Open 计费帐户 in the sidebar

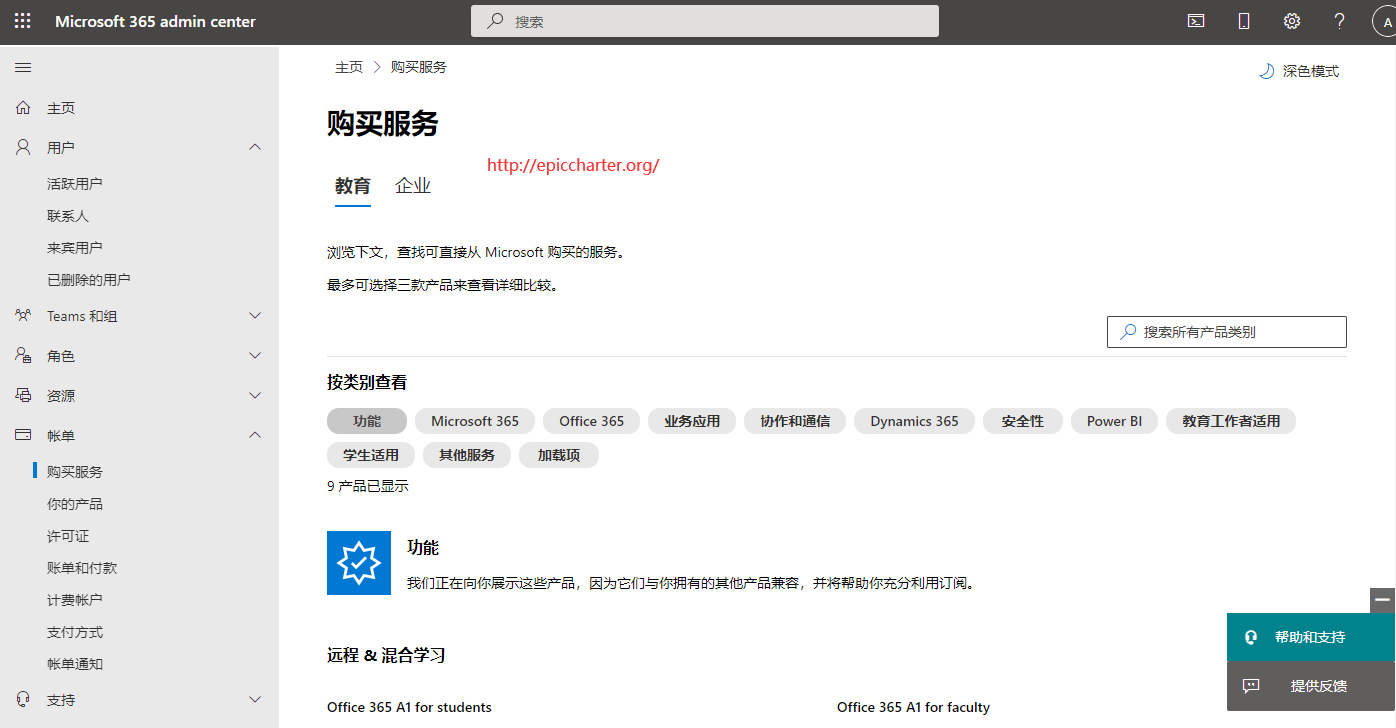click(x=75, y=599)
